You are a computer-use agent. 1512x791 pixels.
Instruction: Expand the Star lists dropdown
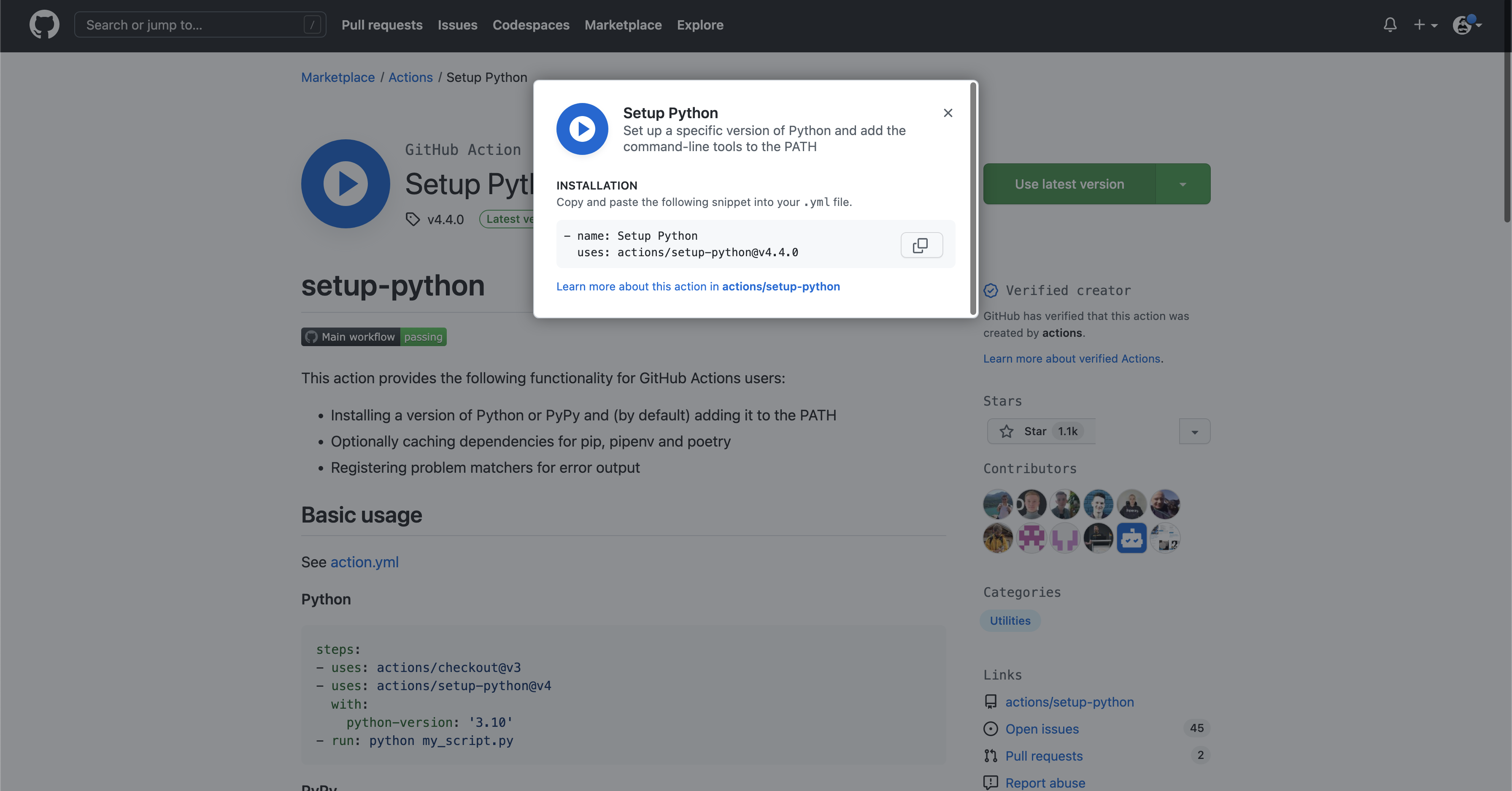[1194, 432]
